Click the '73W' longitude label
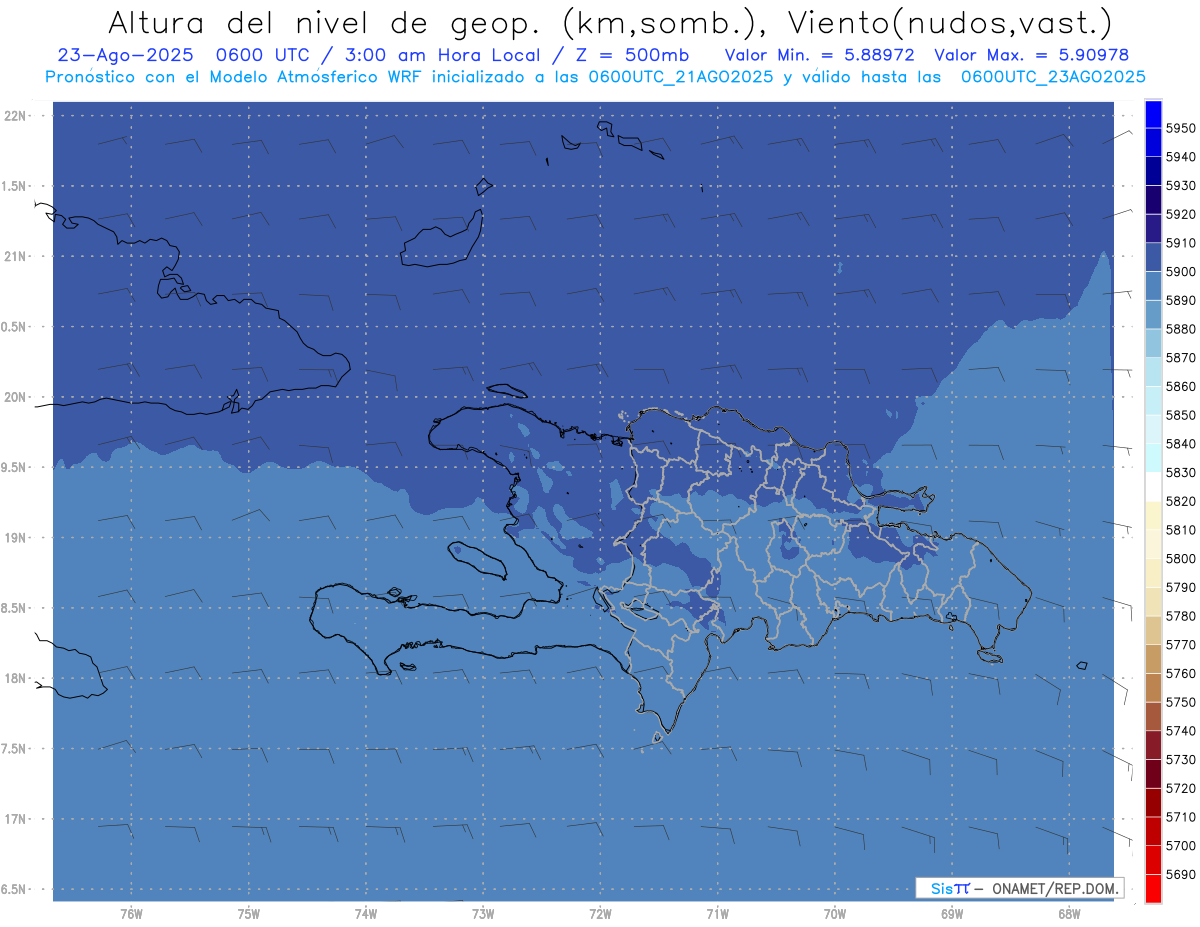The width and height of the screenshot is (1200, 927). click(483, 914)
